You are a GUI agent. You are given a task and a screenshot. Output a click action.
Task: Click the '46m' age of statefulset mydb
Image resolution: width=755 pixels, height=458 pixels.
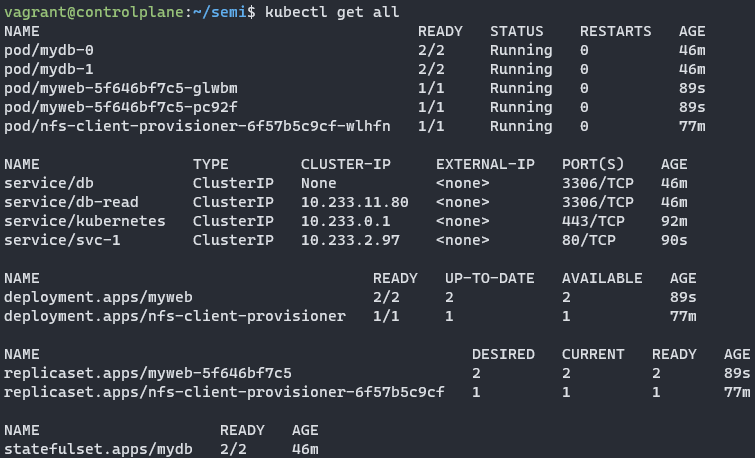(305, 450)
